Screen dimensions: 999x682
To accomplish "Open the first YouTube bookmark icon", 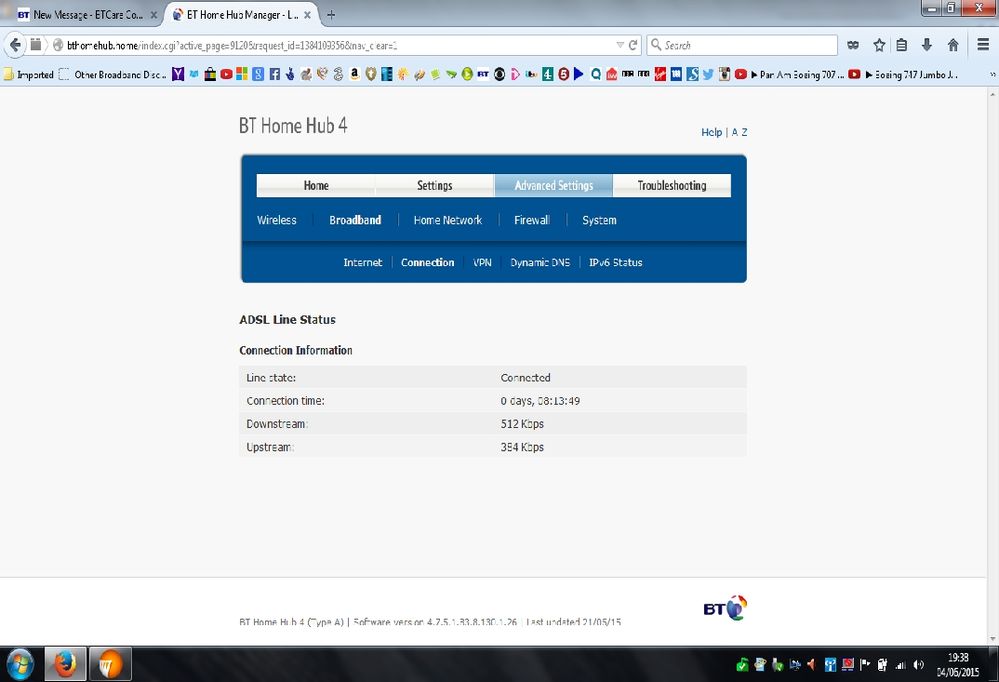I will tap(226, 75).
